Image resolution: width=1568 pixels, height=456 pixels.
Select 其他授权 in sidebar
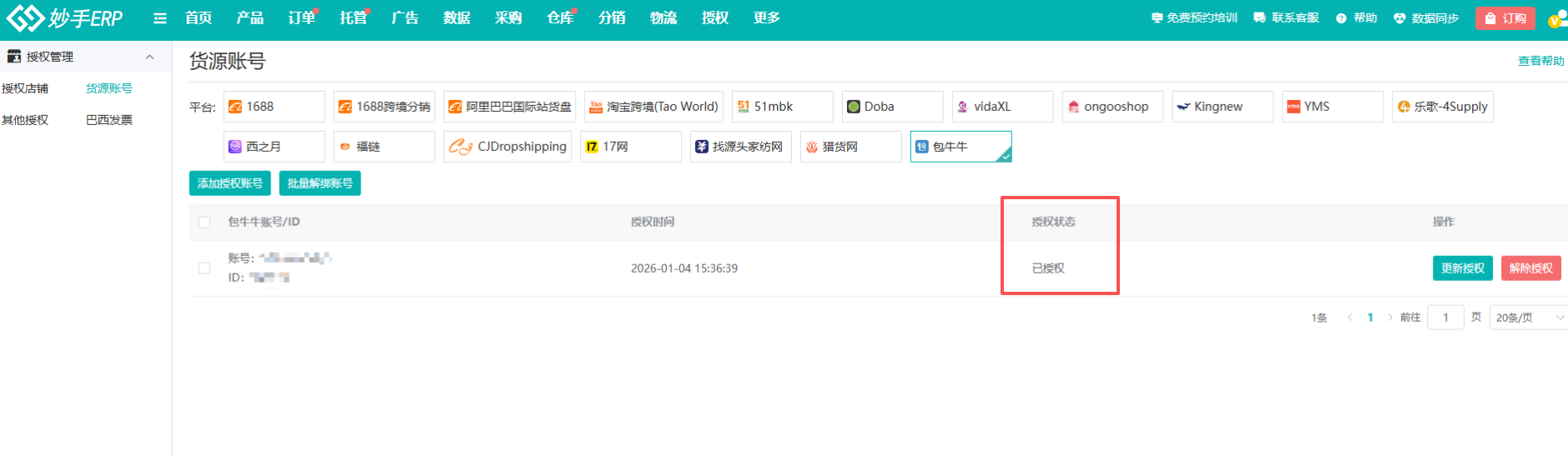25,120
